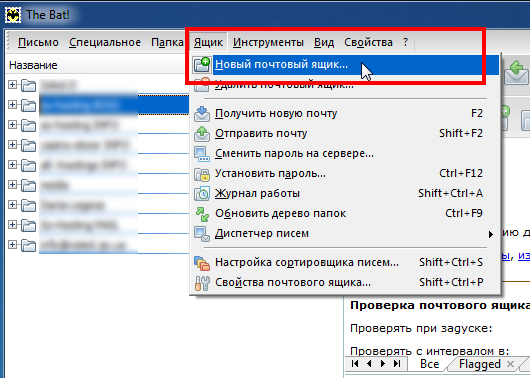
Task: Expand the sixth mailbox tree node
Action: pos(12,184)
